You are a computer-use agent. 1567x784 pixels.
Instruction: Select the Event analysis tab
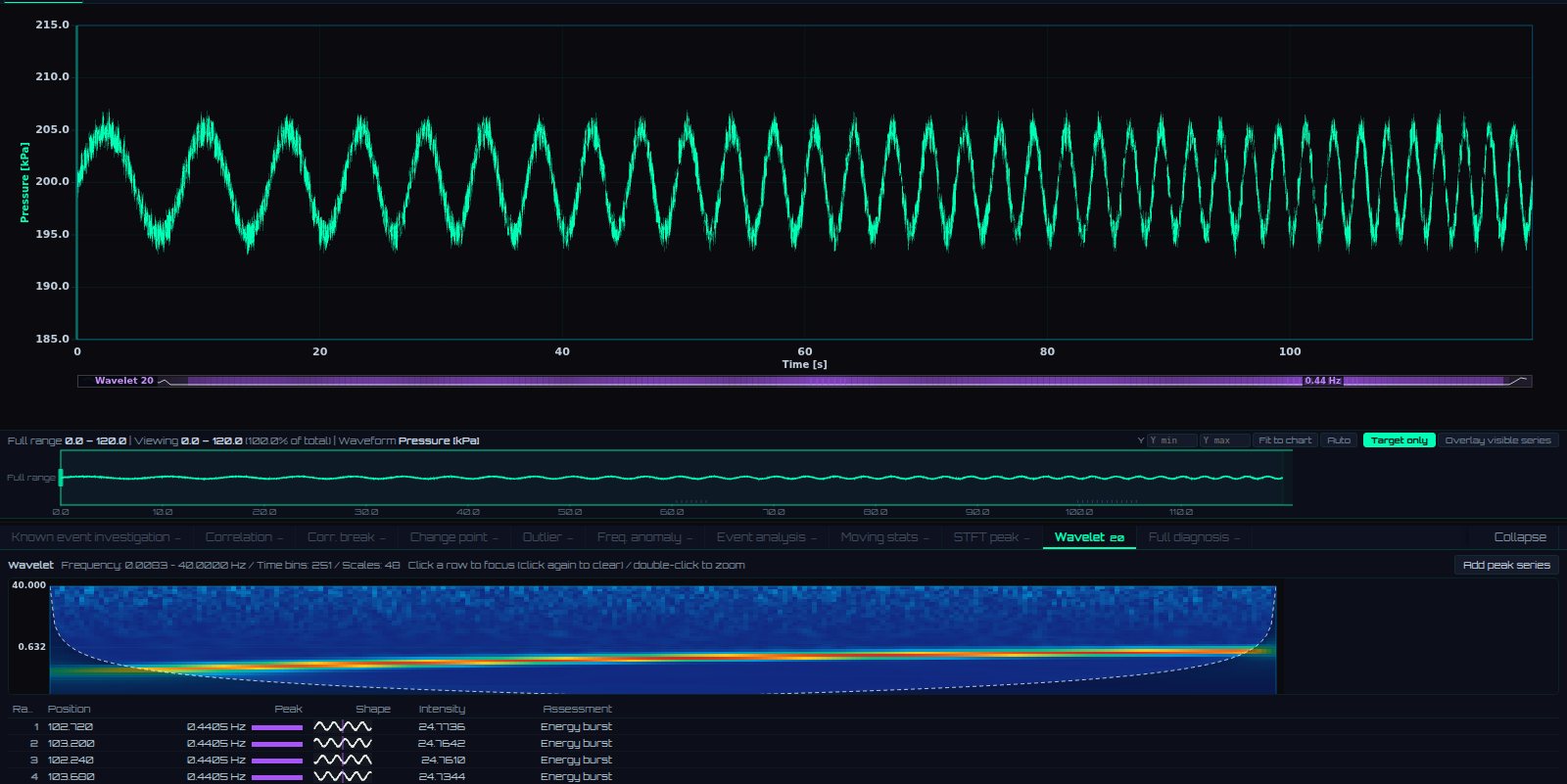click(x=766, y=537)
